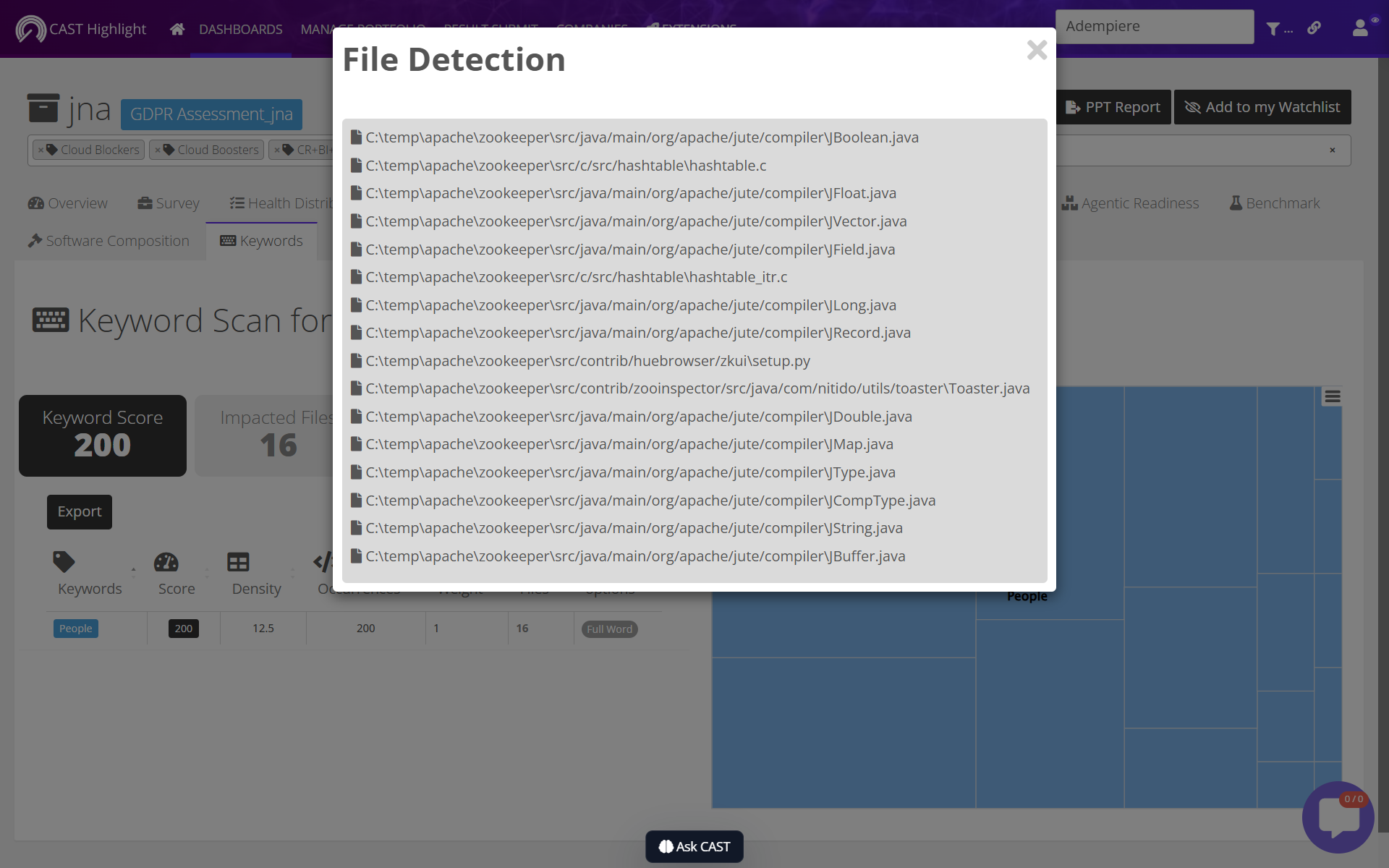Click the Adempiere search field
Viewport: 1389px width, 868px height.
1155,27
